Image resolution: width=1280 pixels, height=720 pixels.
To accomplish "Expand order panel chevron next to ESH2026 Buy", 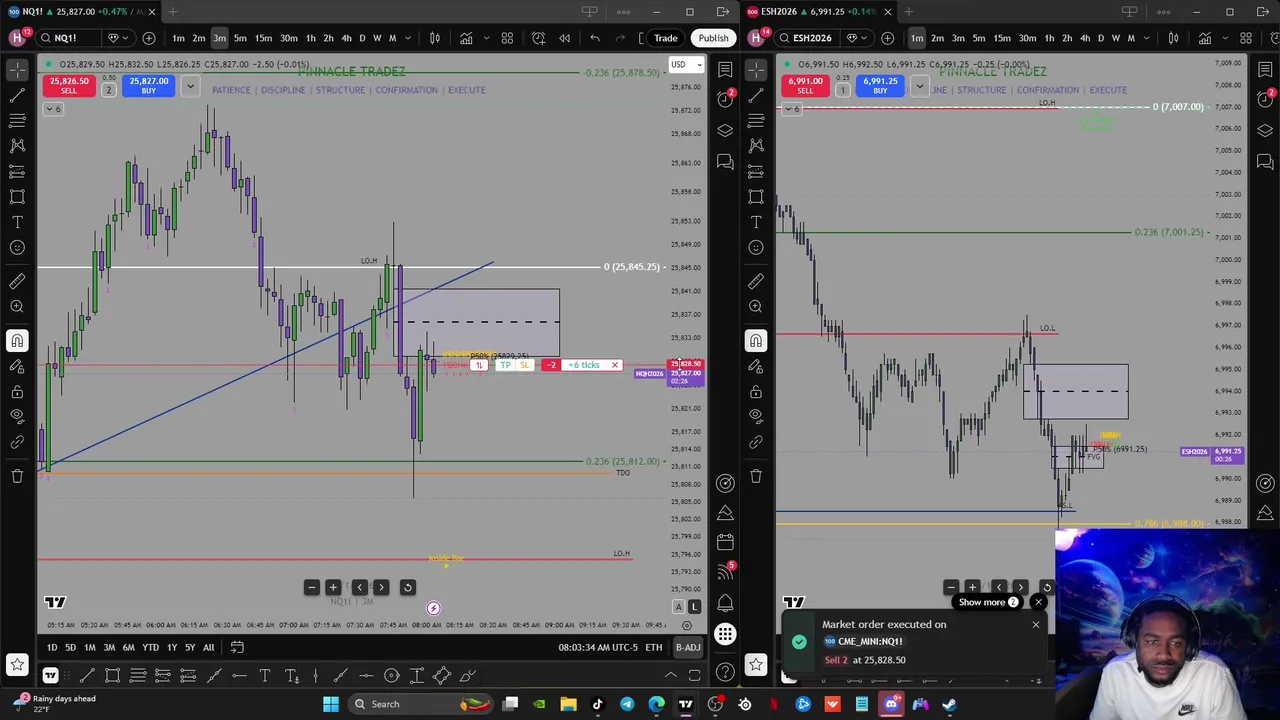I will [x=919, y=86].
